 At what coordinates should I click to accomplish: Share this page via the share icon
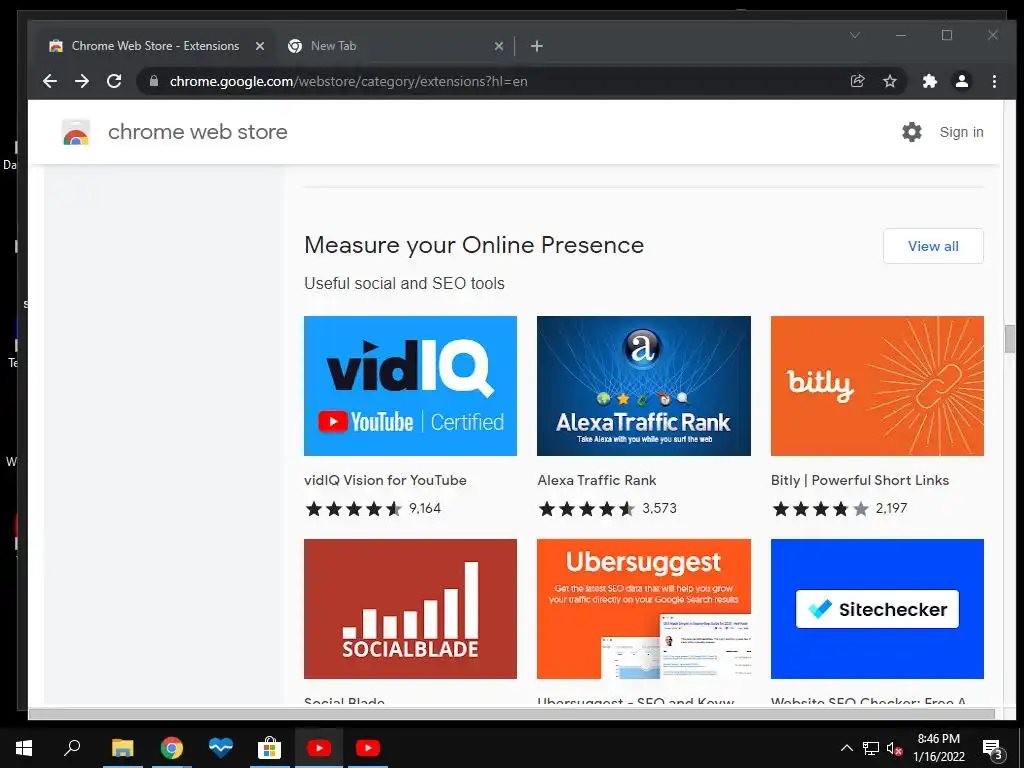pos(857,81)
